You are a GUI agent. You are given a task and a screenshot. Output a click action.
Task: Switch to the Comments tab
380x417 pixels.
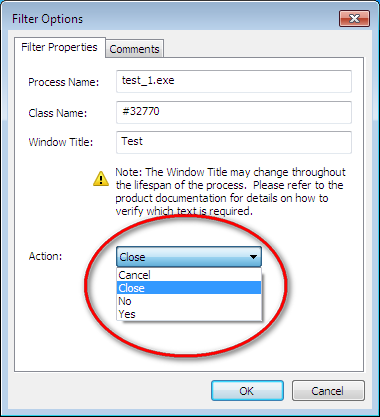pyautogui.click(x=134, y=49)
